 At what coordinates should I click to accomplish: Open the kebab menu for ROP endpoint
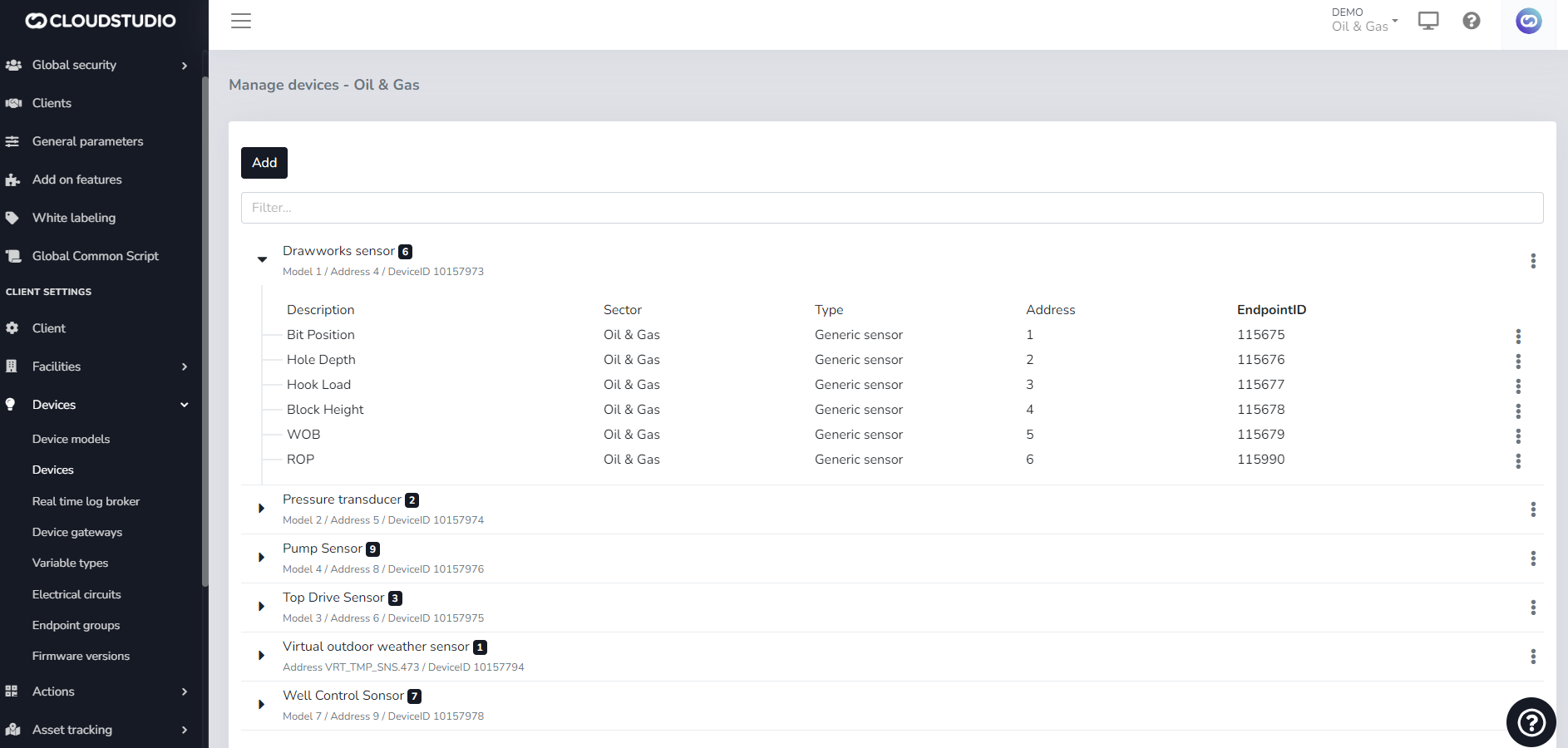pyautogui.click(x=1518, y=460)
